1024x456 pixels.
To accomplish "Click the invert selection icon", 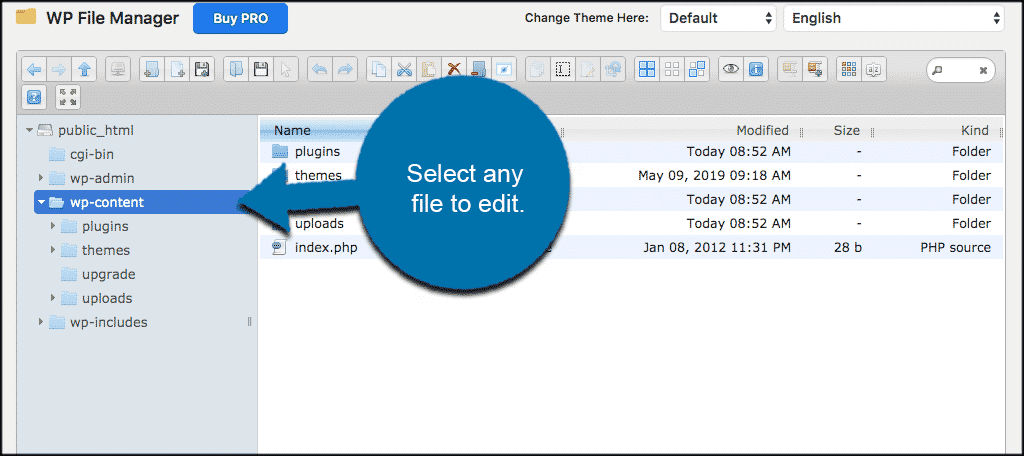I will [x=697, y=69].
